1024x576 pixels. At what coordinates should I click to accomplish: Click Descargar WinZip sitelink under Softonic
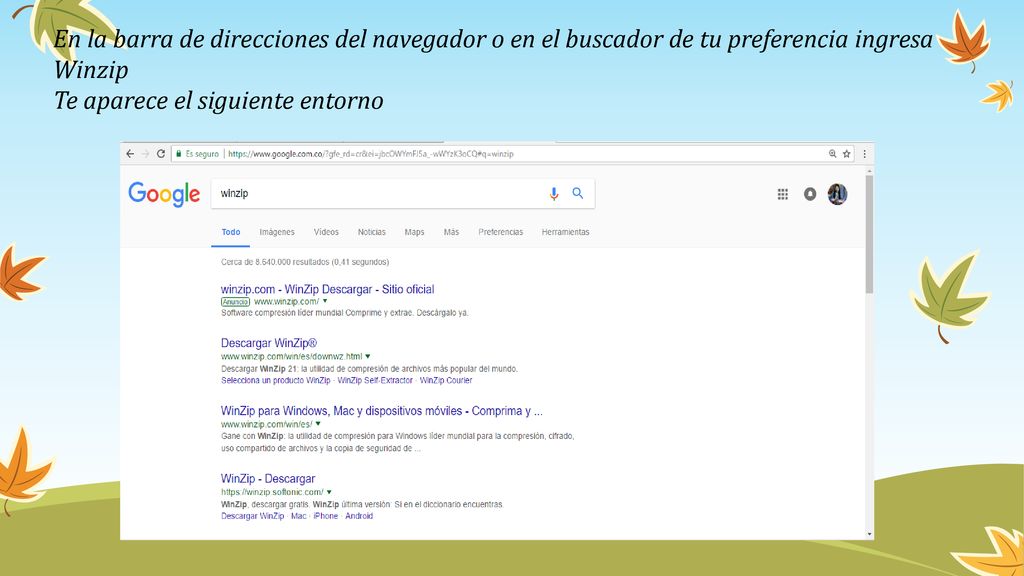pyautogui.click(x=253, y=516)
